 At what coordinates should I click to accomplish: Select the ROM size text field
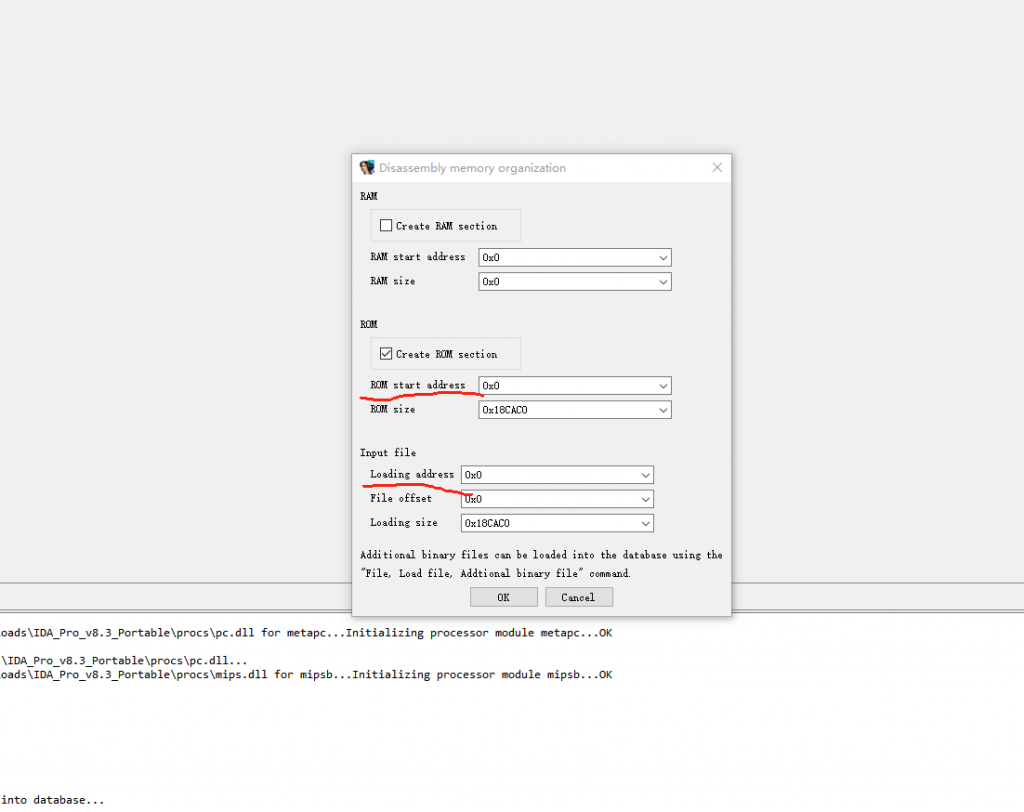click(x=565, y=410)
